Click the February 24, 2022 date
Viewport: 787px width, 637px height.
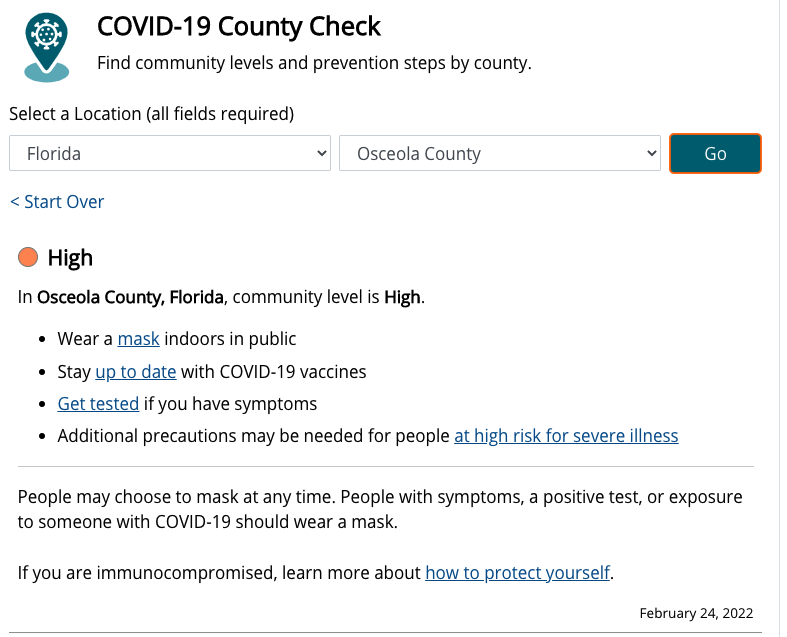[696, 613]
